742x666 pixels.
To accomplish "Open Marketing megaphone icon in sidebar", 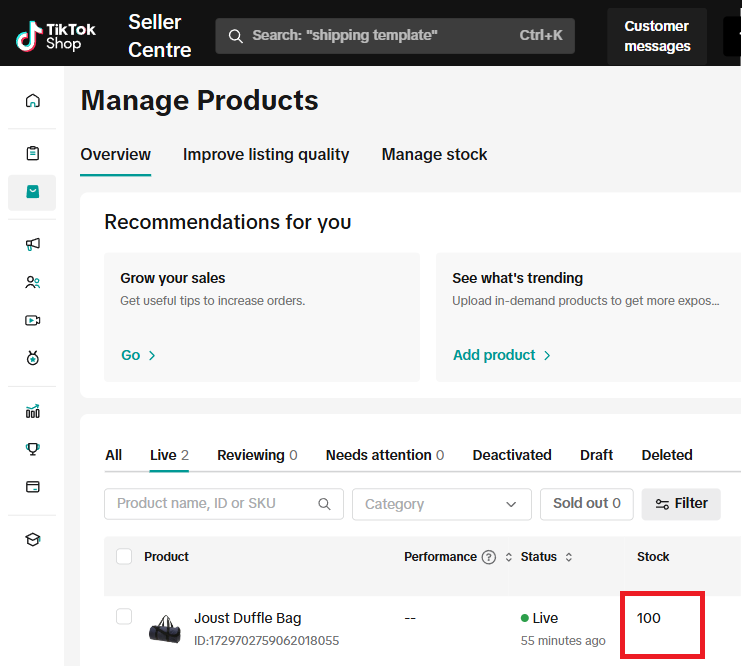I will [x=33, y=244].
